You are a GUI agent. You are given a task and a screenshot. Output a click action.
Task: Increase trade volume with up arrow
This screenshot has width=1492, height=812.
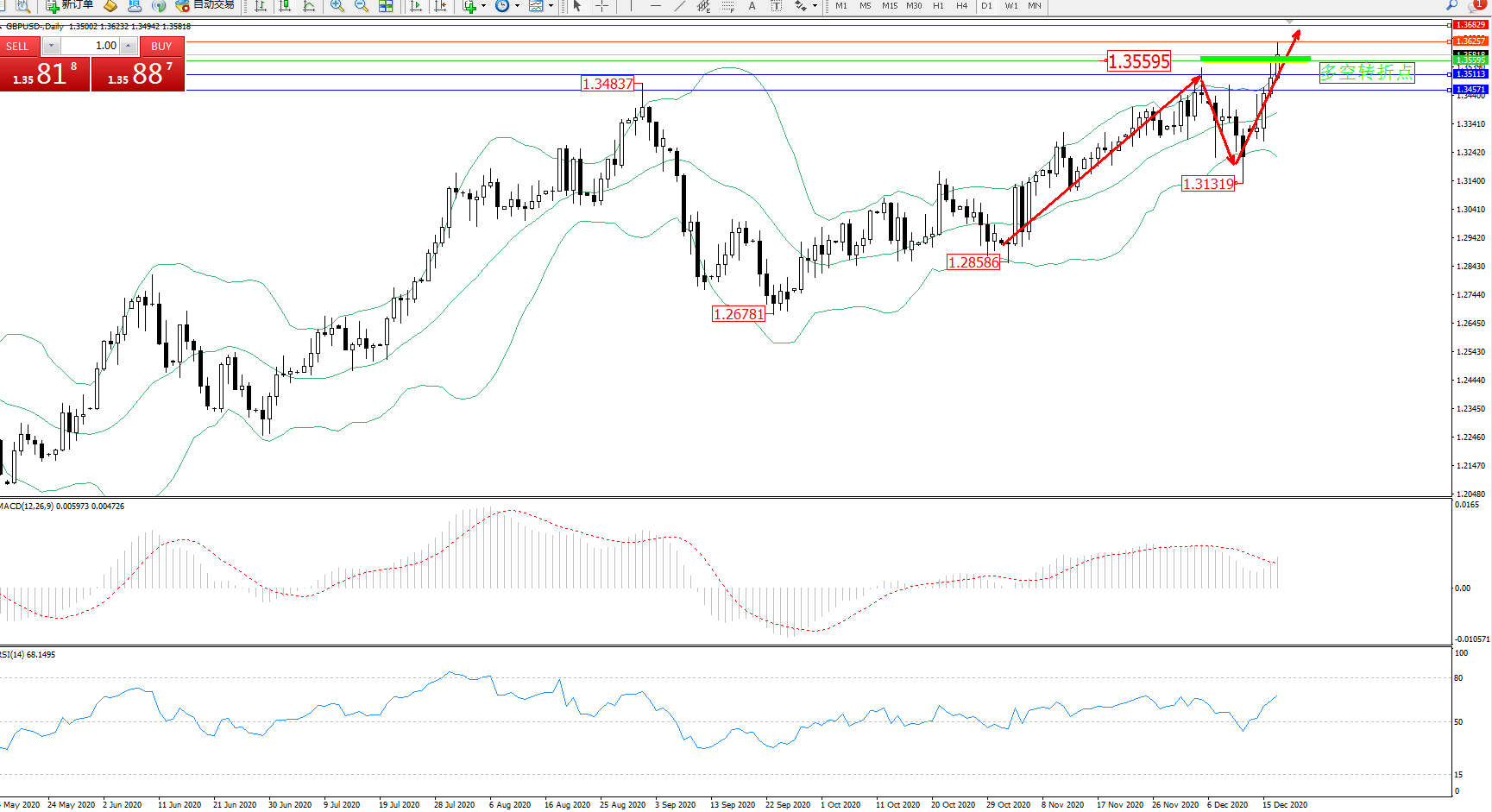(x=128, y=46)
